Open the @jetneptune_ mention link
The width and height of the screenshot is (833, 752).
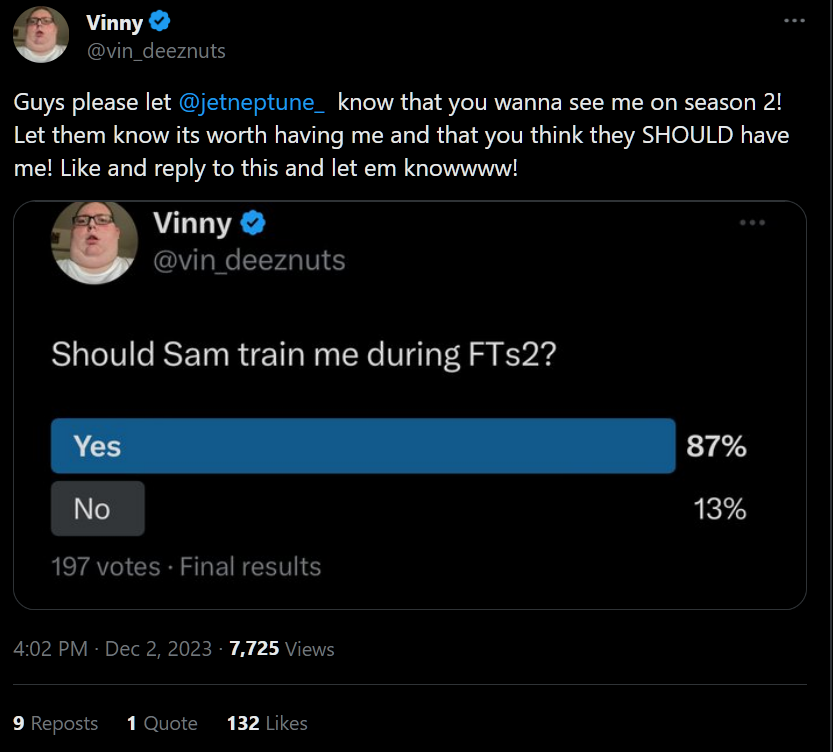(x=257, y=103)
